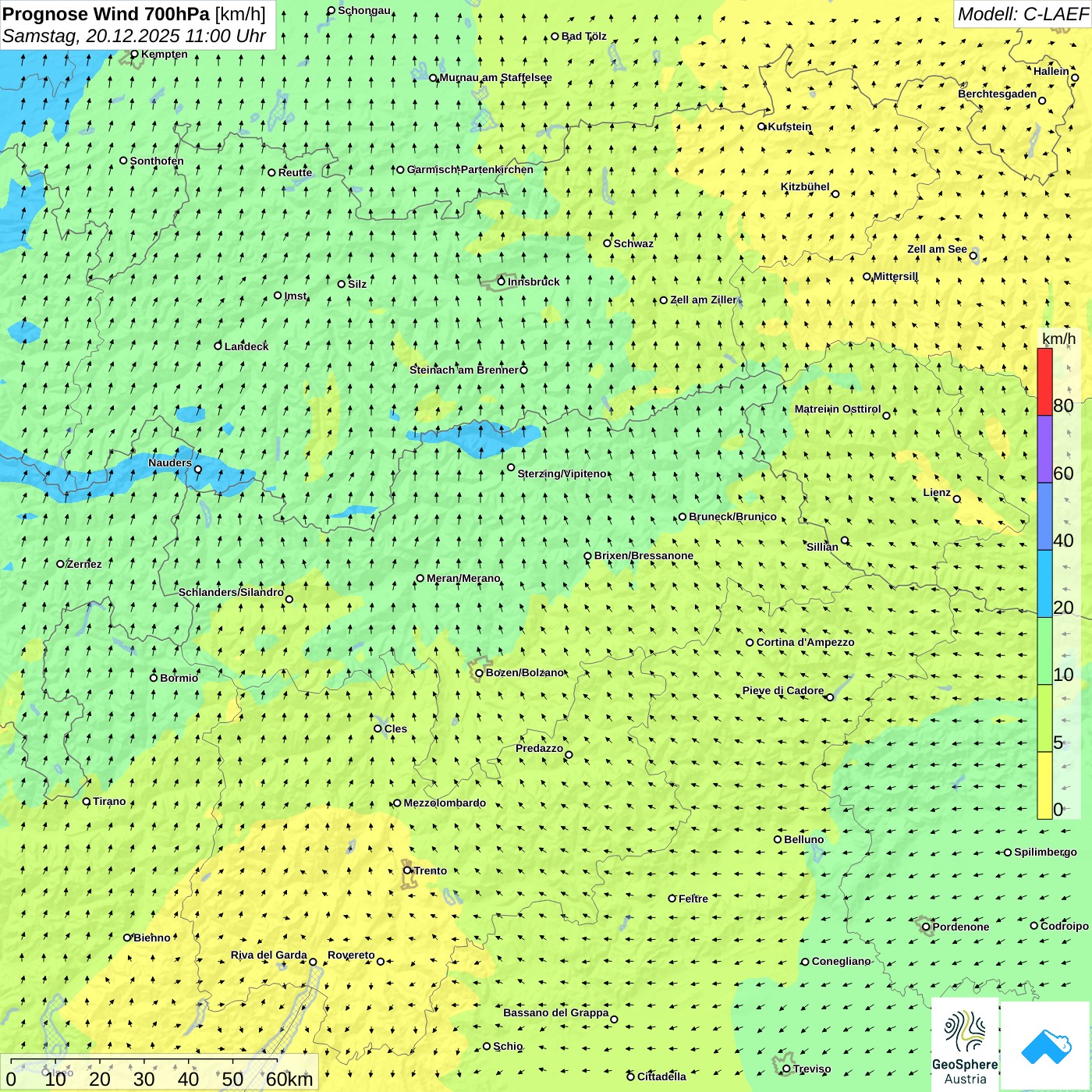Viewport: 1092px width, 1092px height.
Task: Click the '80' legend value
Action: click(x=1063, y=406)
